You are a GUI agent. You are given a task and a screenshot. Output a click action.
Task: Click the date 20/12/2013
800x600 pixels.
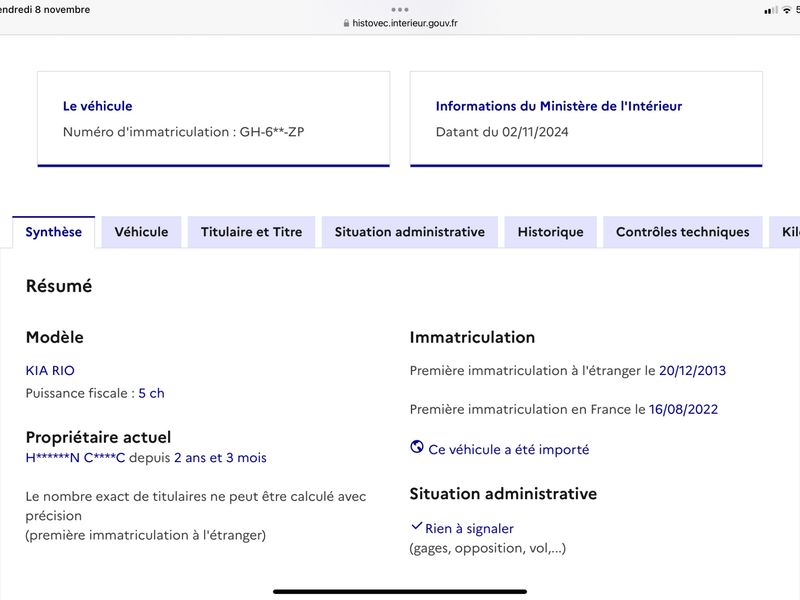(x=692, y=370)
